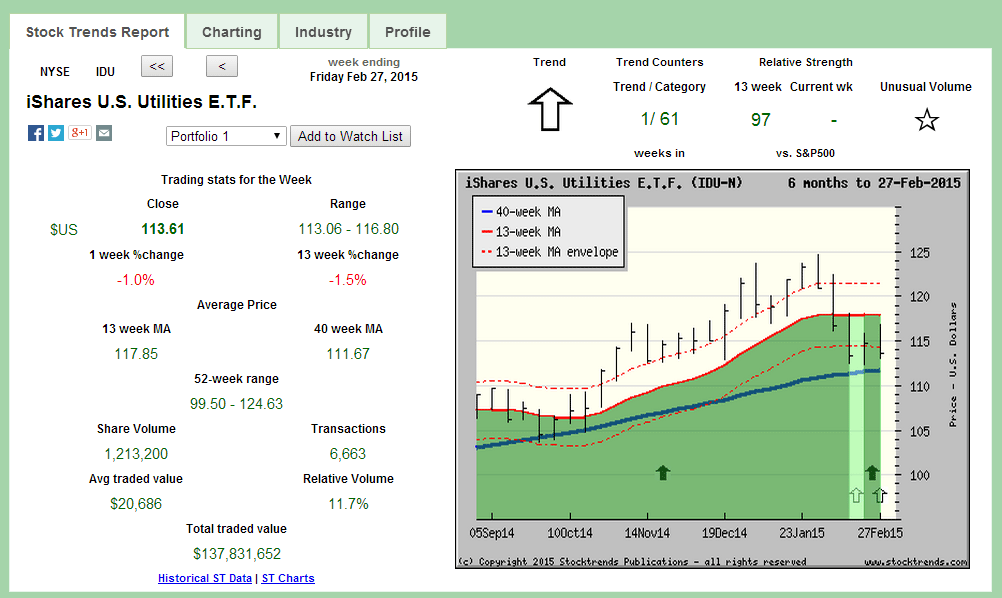Click the IDU ticker symbol
The image size is (1002, 598).
coord(105,72)
